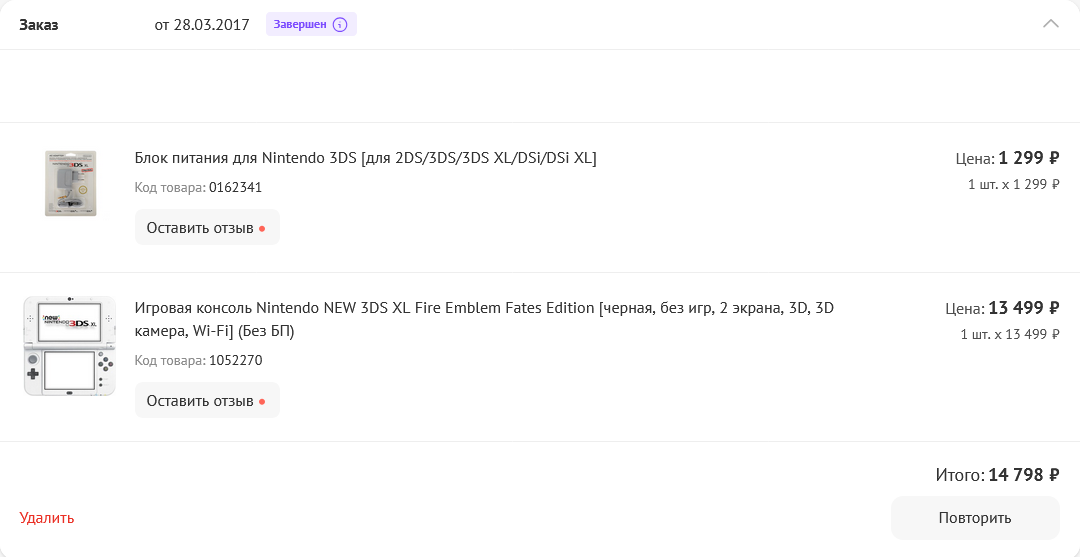Click the quantity line 1 шт. x 13 499 ₽

(x=1009, y=334)
